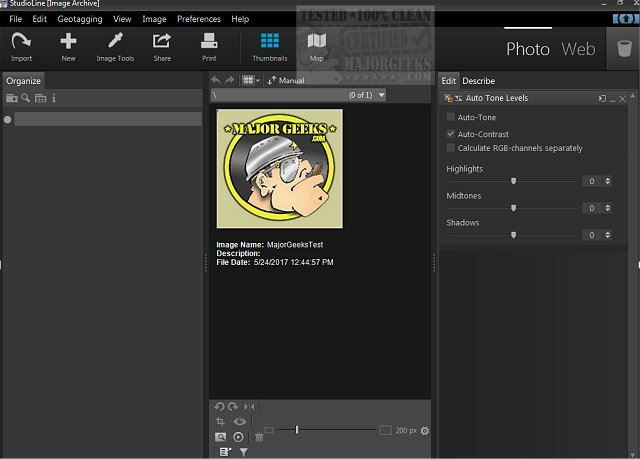Uncheck the Auto-Contrast checkbox
This screenshot has width=640, height=459.
451,133
